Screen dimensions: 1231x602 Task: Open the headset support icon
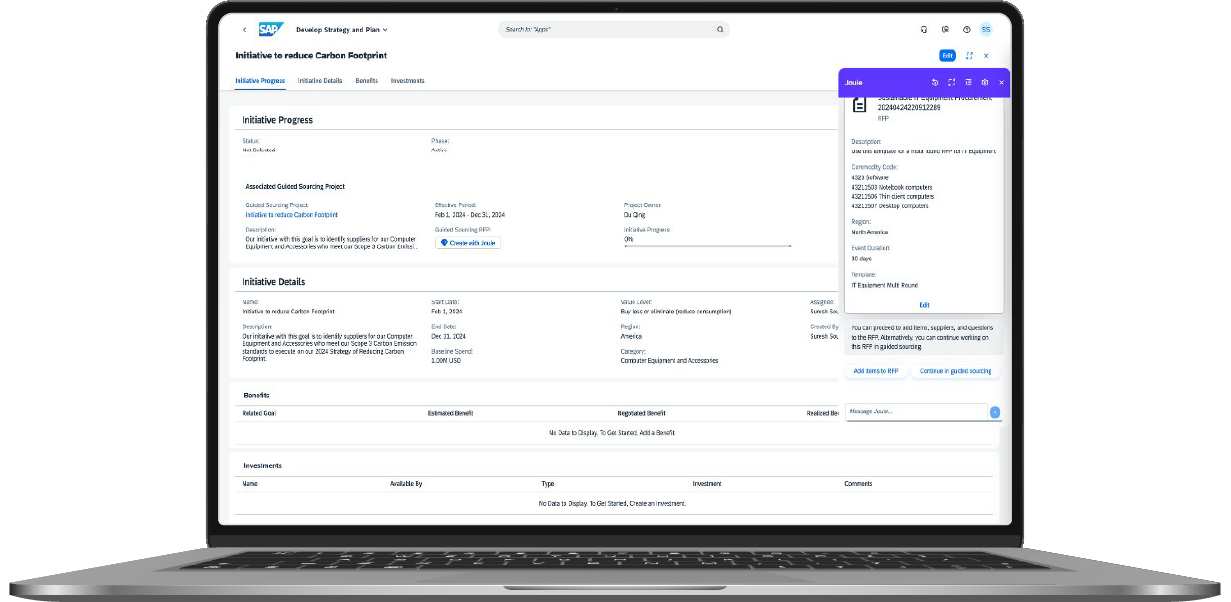(x=923, y=30)
